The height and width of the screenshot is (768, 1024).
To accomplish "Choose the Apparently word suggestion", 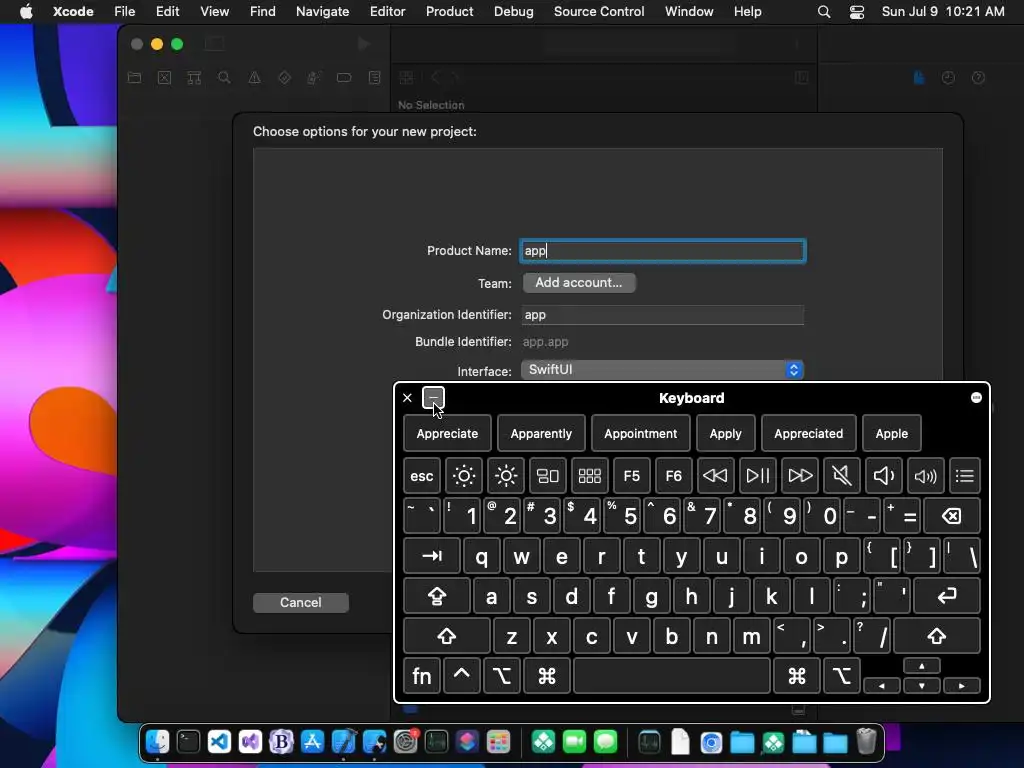I will (x=541, y=433).
